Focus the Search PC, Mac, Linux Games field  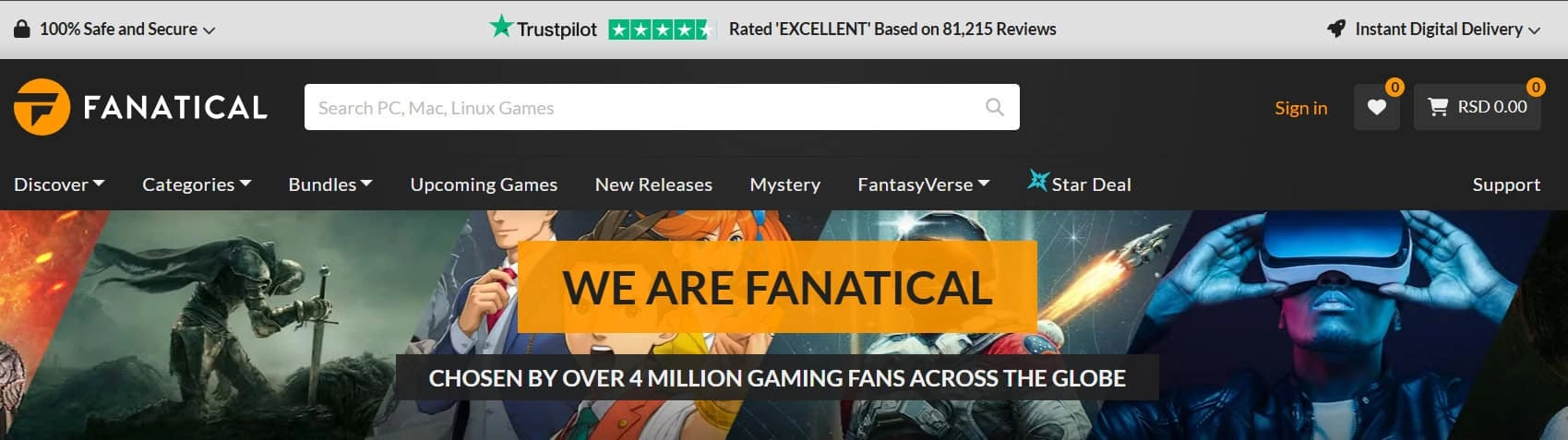pos(662,107)
